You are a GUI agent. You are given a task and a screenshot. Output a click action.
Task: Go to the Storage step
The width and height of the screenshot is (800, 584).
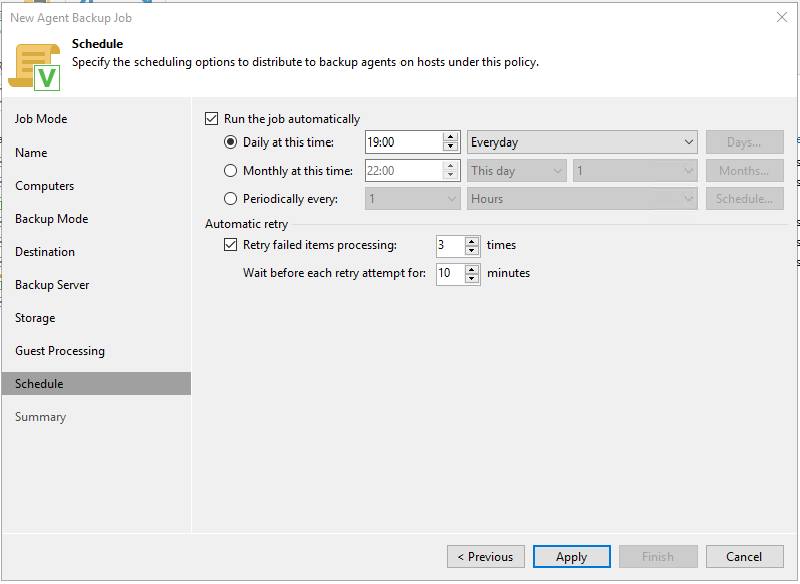click(x=35, y=318)
